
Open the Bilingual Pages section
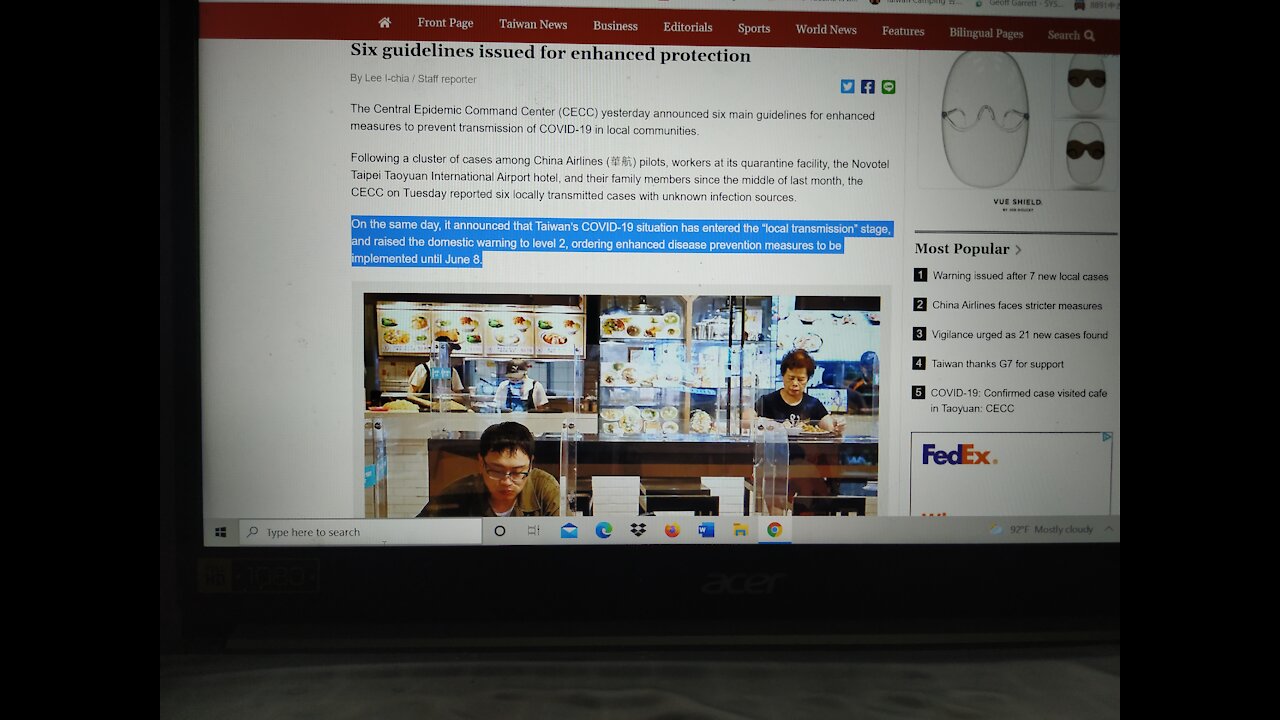[986, 33]
